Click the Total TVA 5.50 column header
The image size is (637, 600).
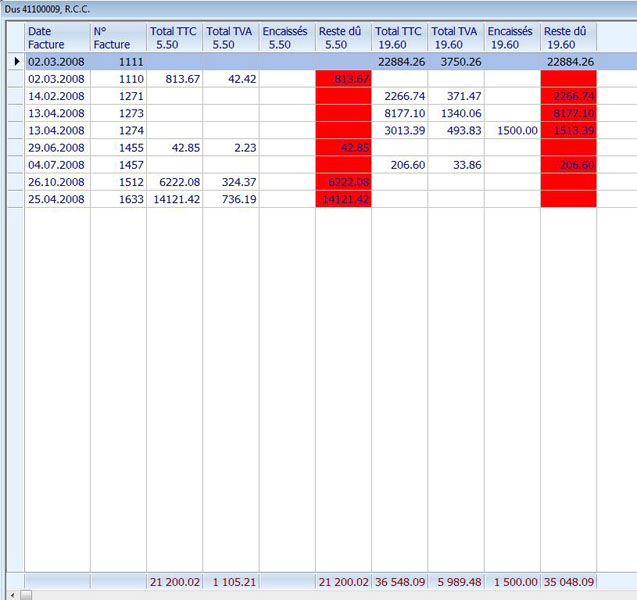point(230,38)
